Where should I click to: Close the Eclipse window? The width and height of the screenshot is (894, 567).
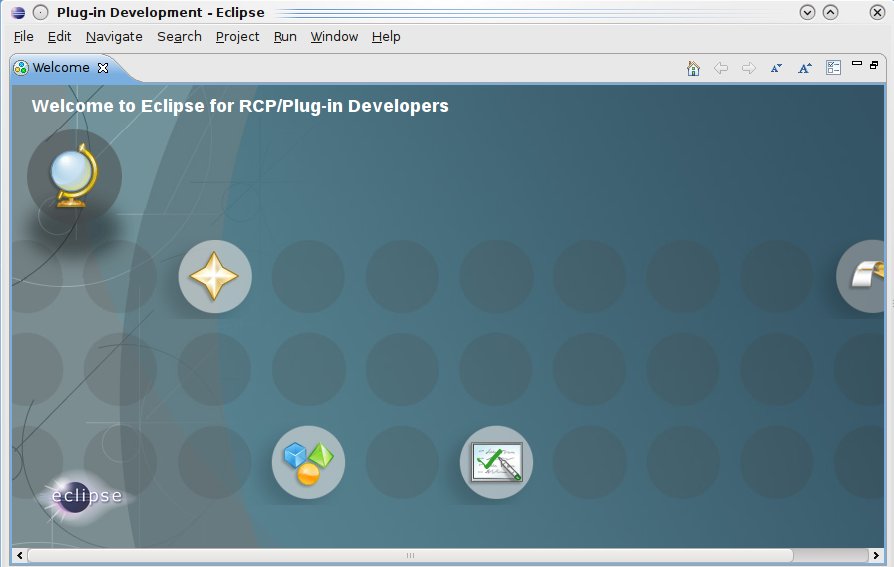877,13
